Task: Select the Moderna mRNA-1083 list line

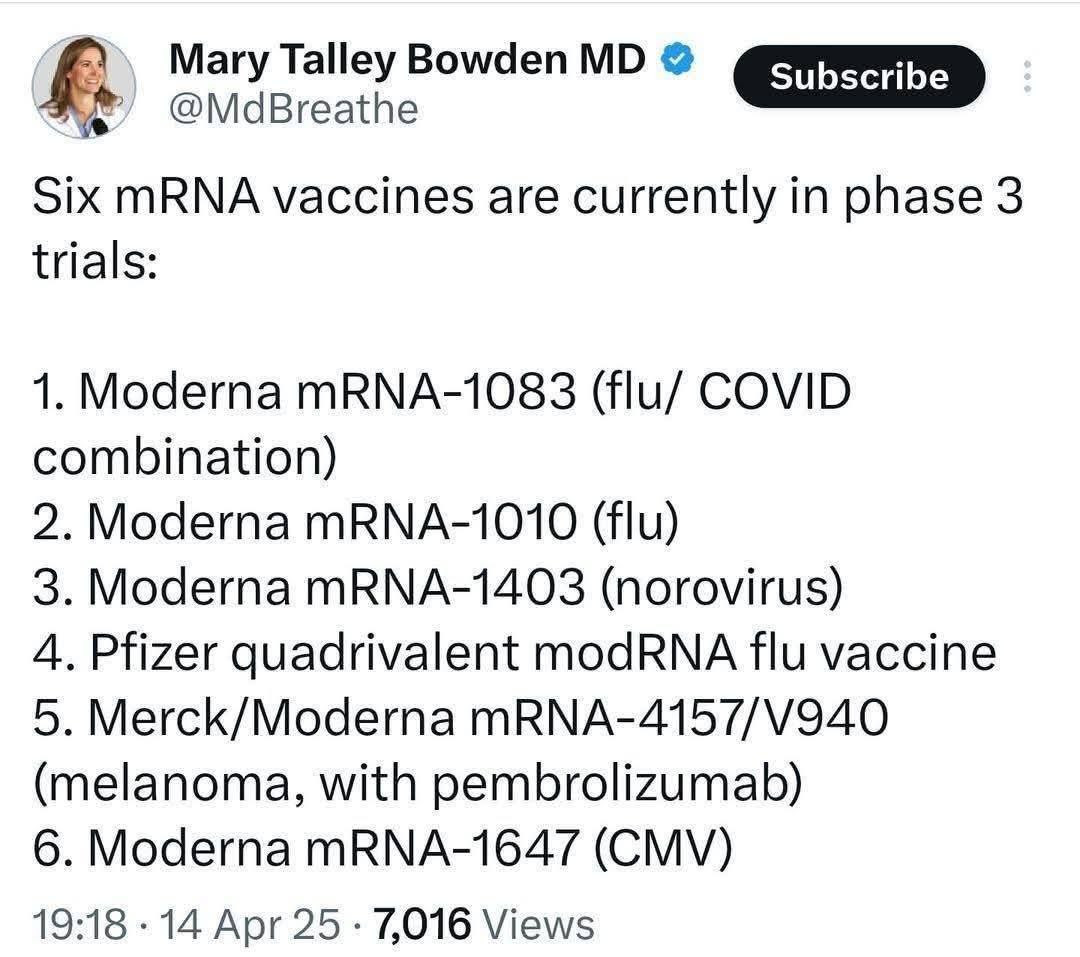Action: tap(440, 392)
